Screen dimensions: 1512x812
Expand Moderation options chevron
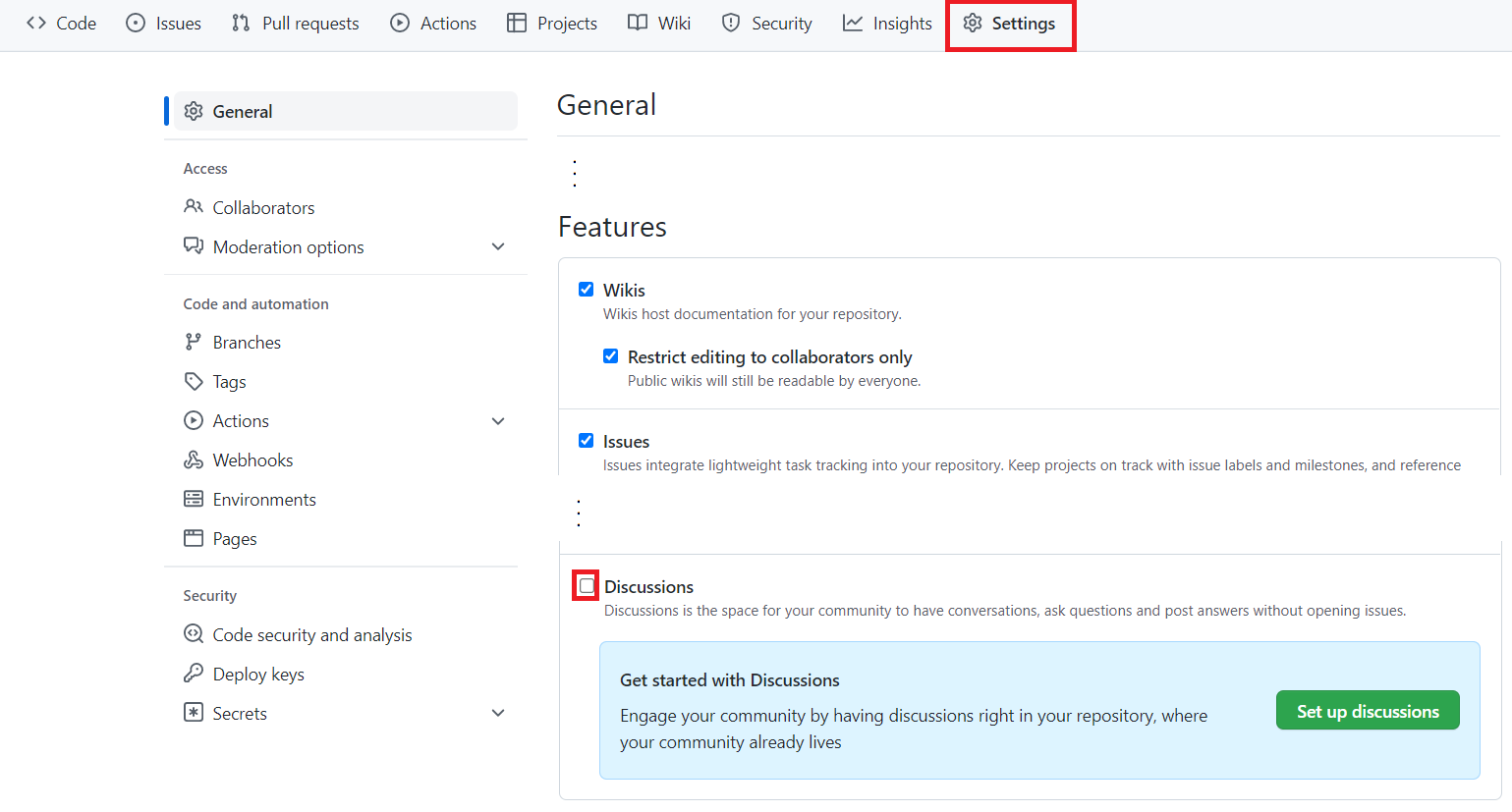tap(498, 246)
